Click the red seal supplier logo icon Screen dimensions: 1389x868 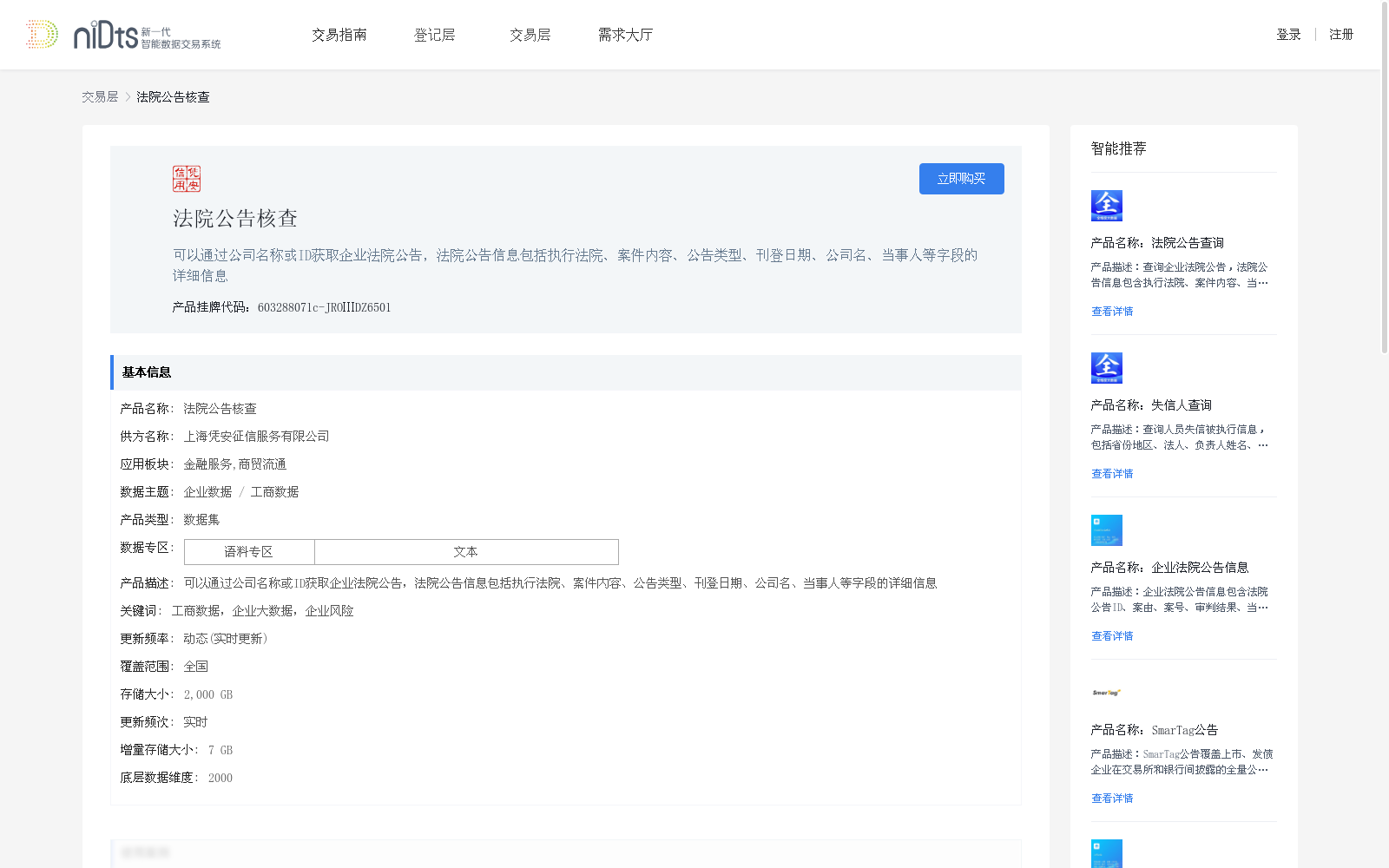[x=187, y=179]
